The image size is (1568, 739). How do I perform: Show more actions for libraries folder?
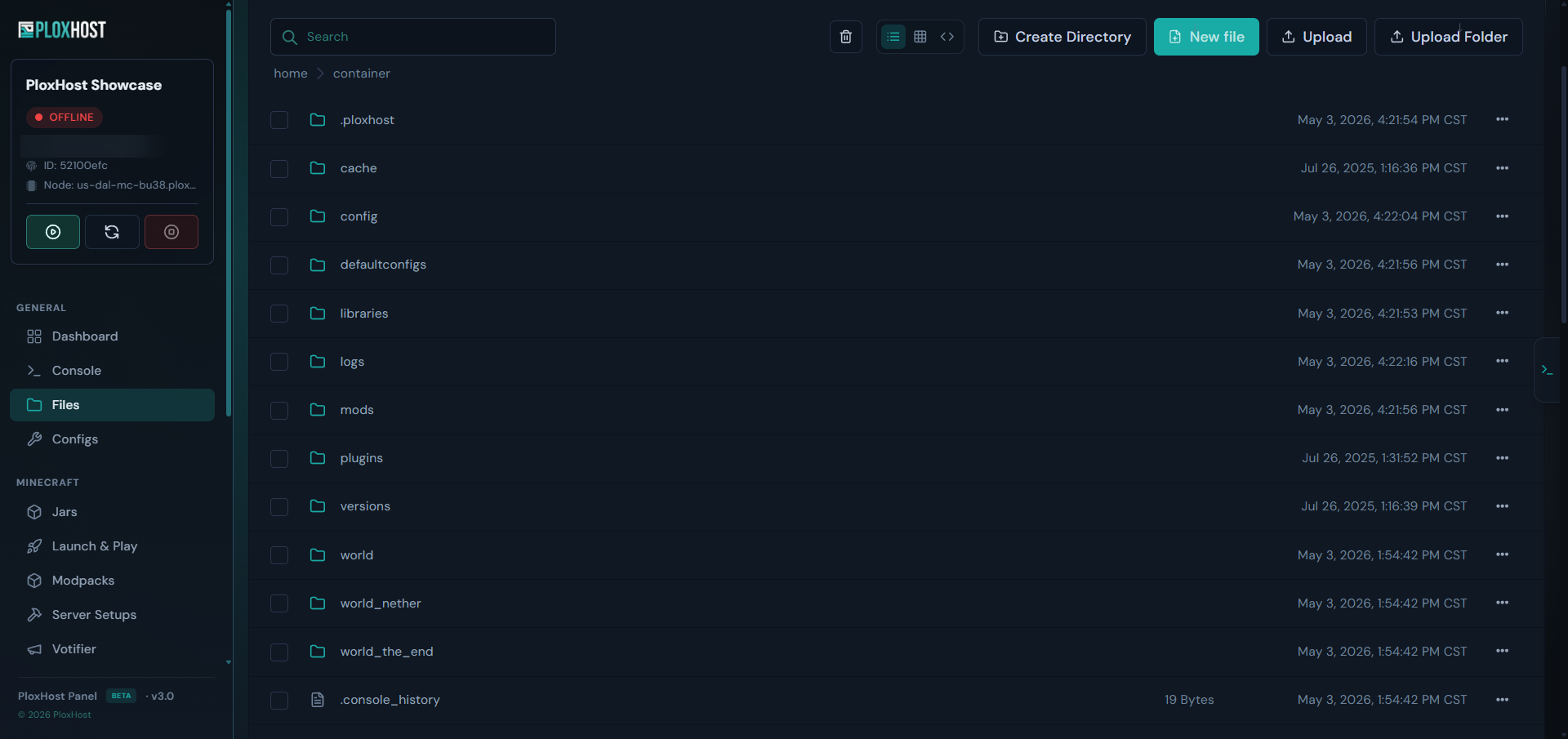[x=1502, y=313]
